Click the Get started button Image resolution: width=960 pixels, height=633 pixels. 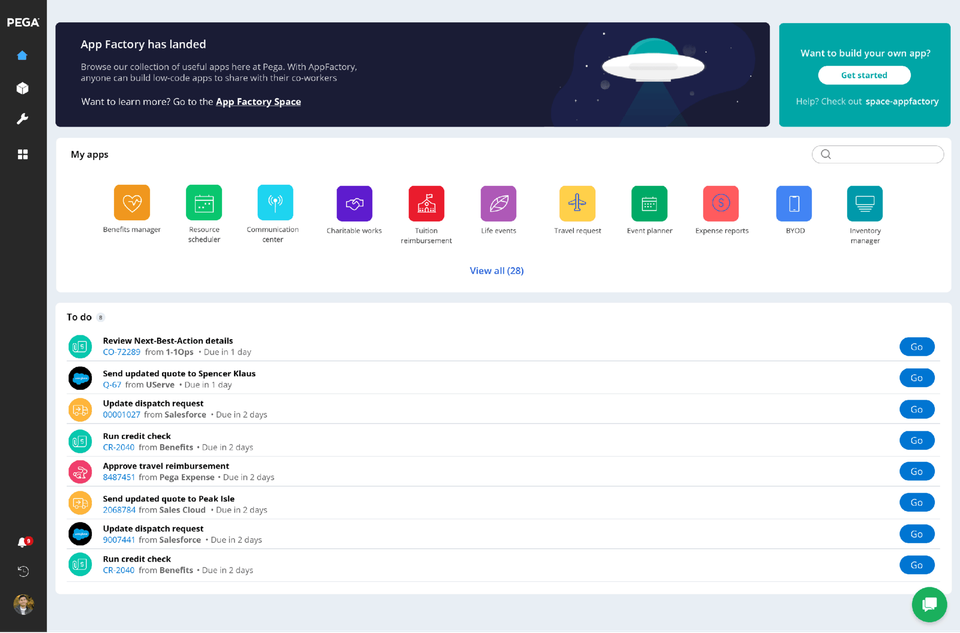coord(864,74)
